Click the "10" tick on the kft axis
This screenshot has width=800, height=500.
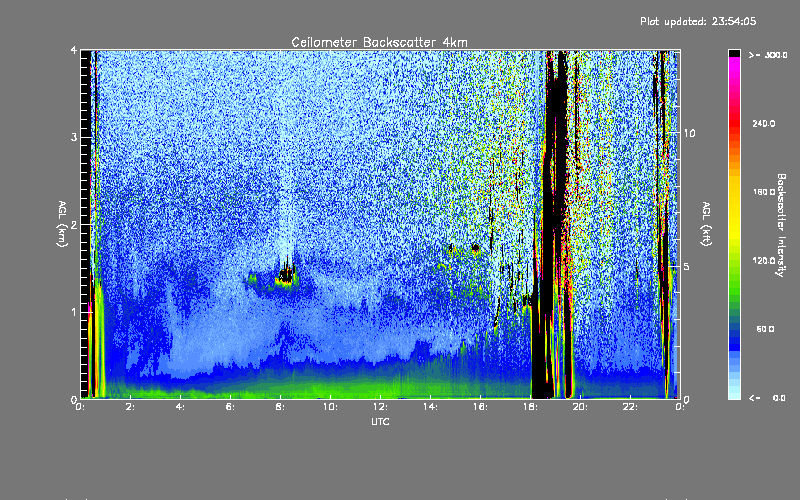coord(689,133)
